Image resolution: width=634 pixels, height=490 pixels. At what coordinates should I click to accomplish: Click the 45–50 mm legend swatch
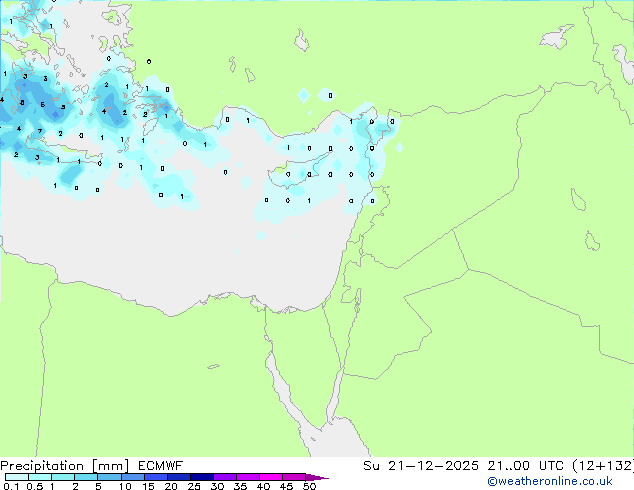[x=294, y=477]
